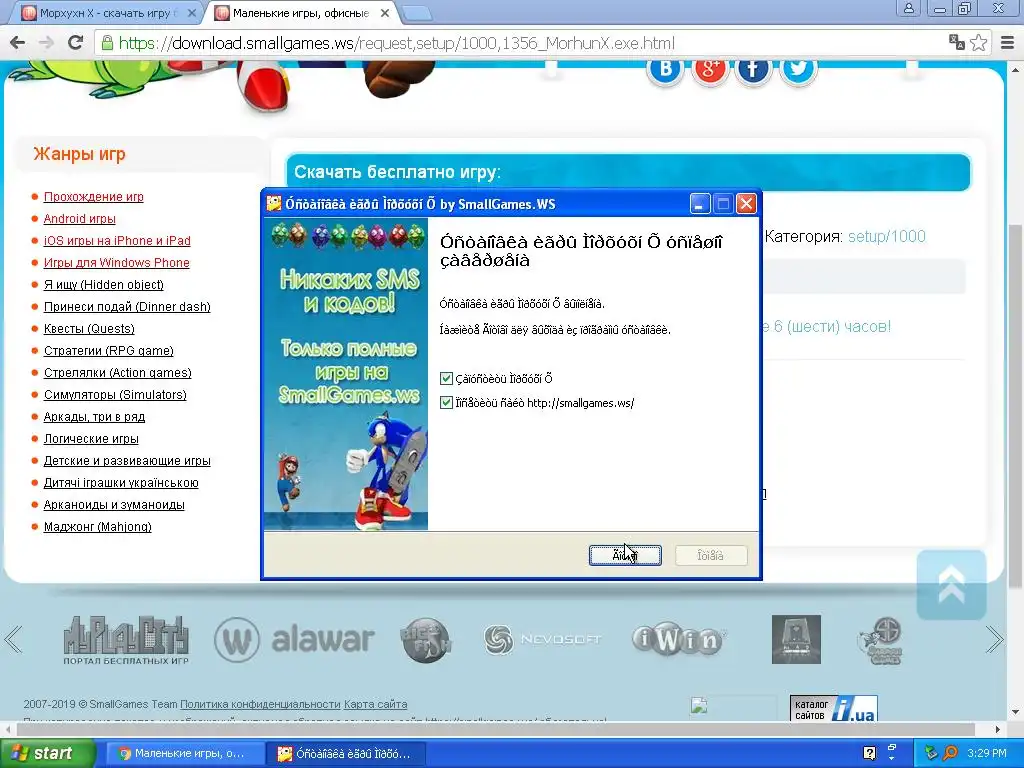Click the tray help question mark icon
The height and width of the screenshot is (768, 1024).
point(869,753)
